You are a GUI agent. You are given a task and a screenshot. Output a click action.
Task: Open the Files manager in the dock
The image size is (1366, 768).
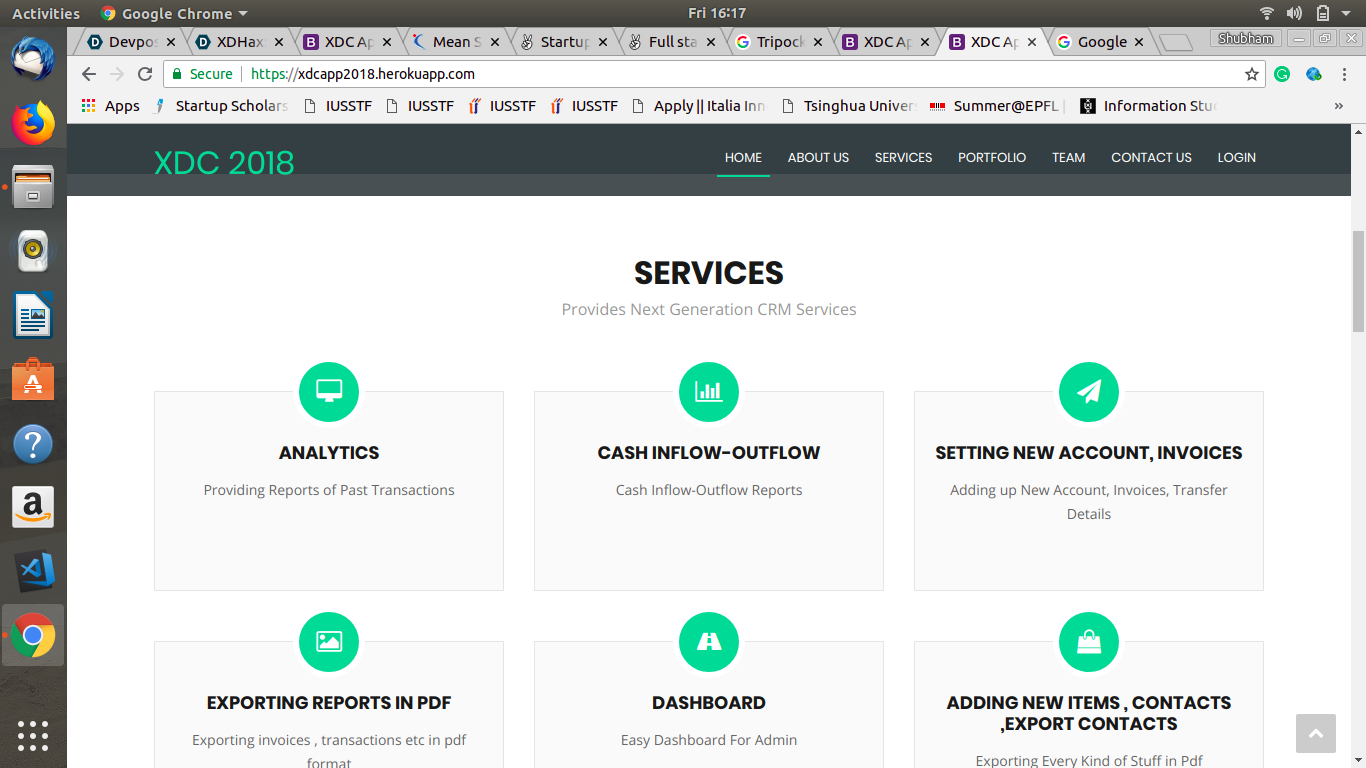[x=33, y=187]
